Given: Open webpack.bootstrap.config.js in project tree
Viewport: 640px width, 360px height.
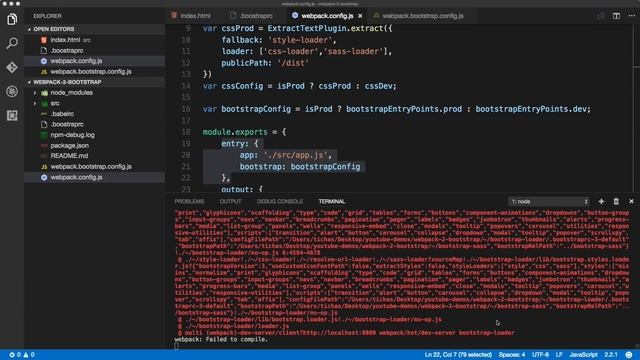Looking at the screenshot, I should (x=91, y=167).
